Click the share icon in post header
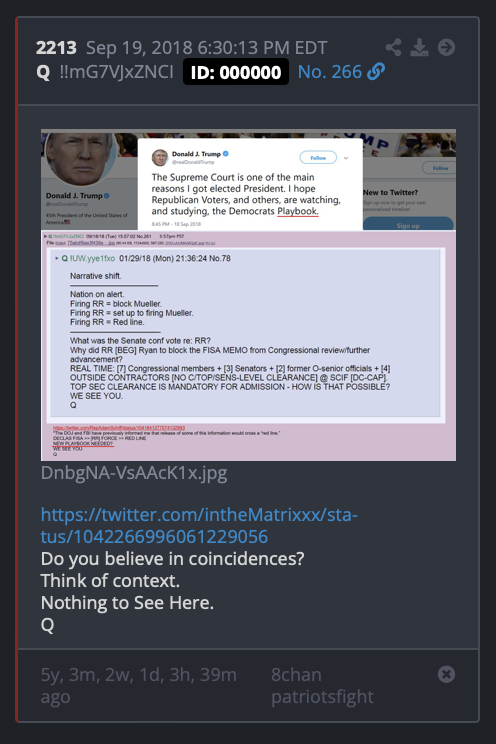The image size is (496, 744). pos(393,47)
